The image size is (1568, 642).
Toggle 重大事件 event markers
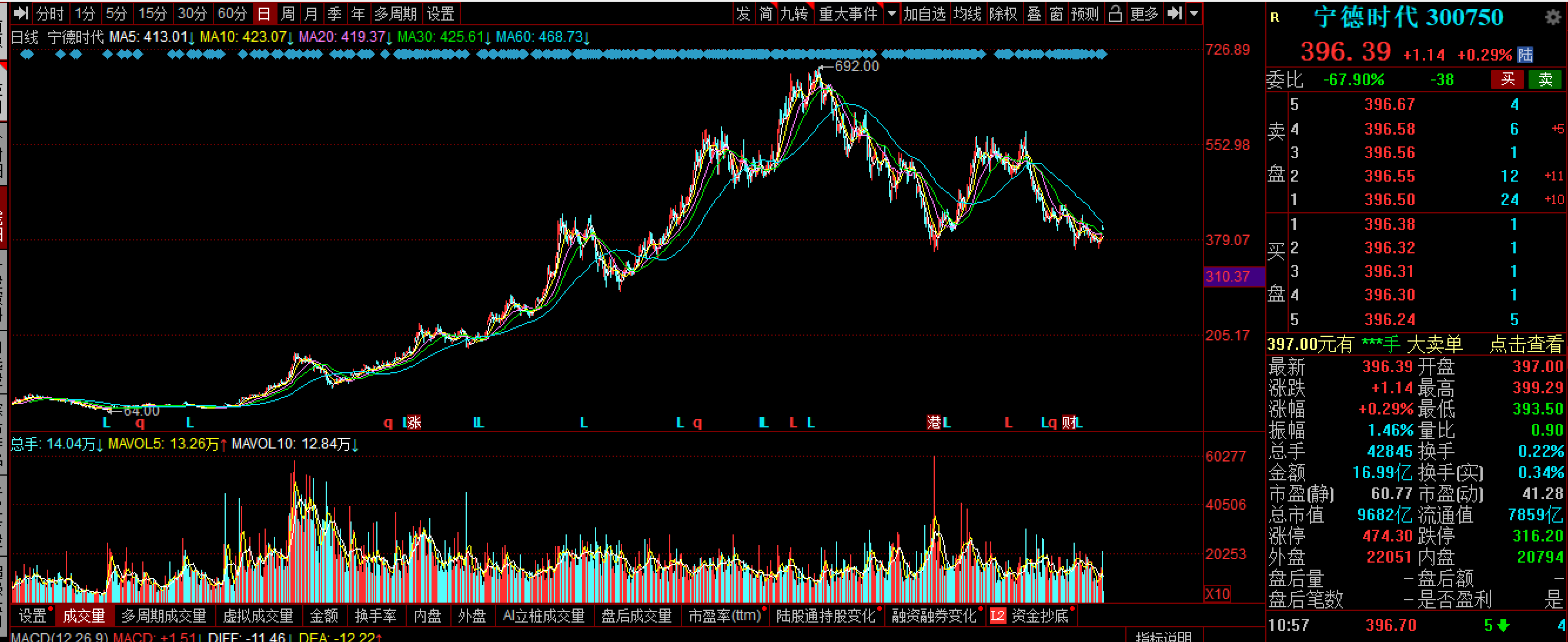click(848, 14)
